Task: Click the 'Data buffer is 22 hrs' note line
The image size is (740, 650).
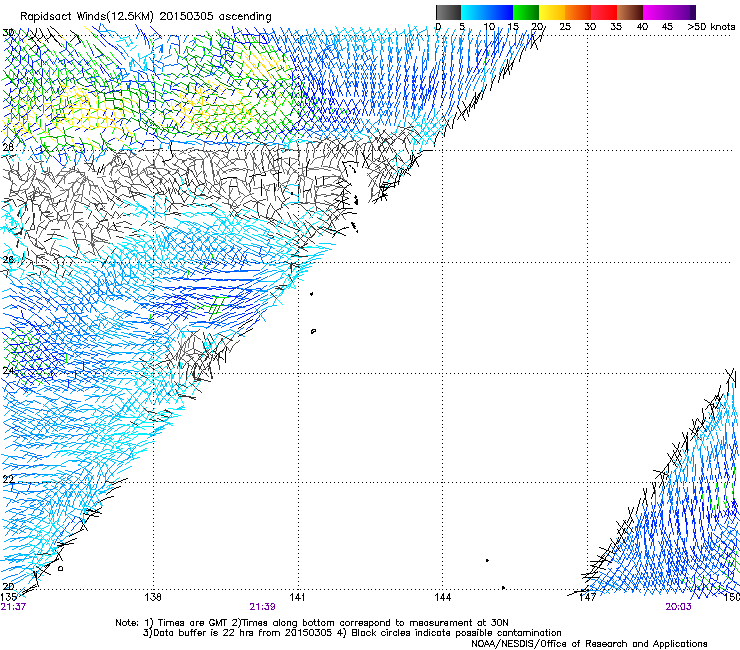Action: click(x=352, y=633)
